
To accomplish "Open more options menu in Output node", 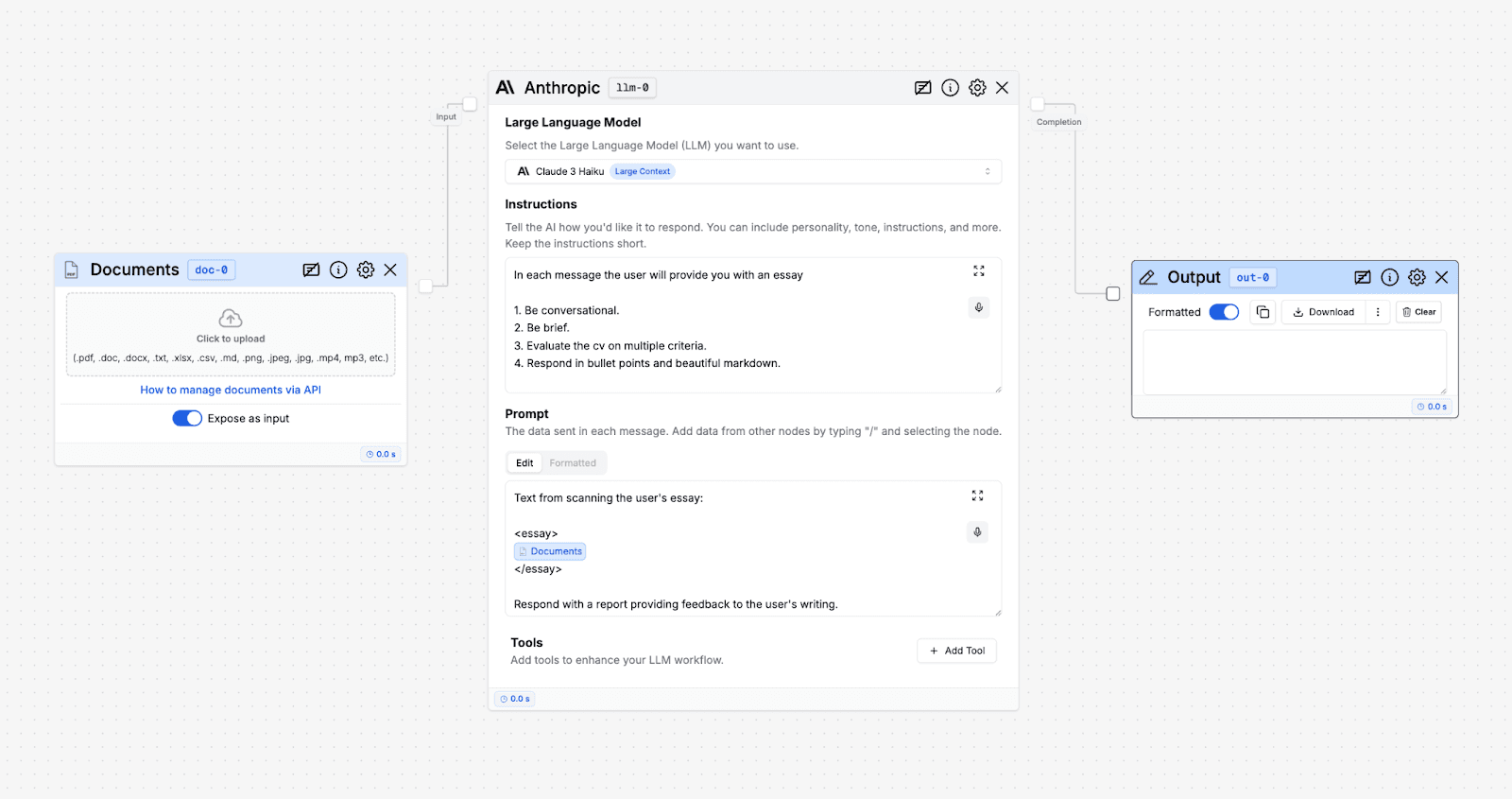I will 1378,312.
